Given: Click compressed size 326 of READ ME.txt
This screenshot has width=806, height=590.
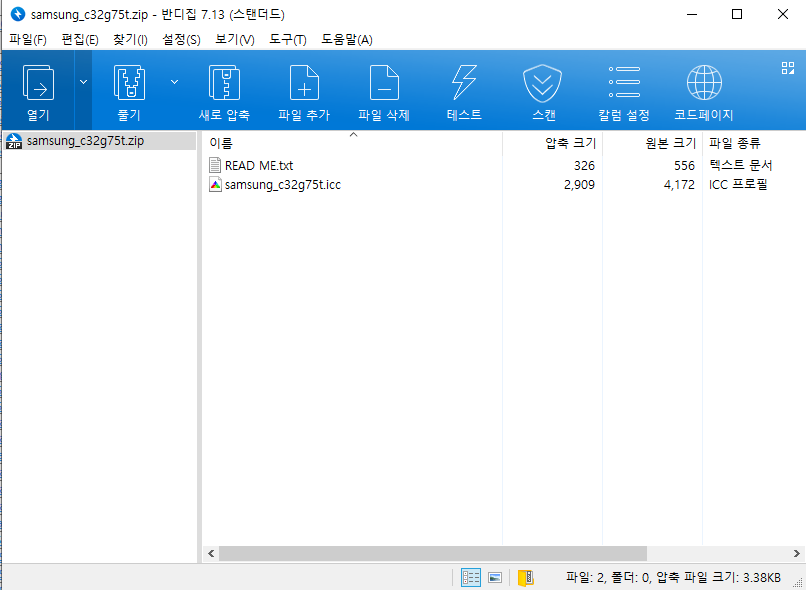Looking at the screenshot, I should pos(584,165).
